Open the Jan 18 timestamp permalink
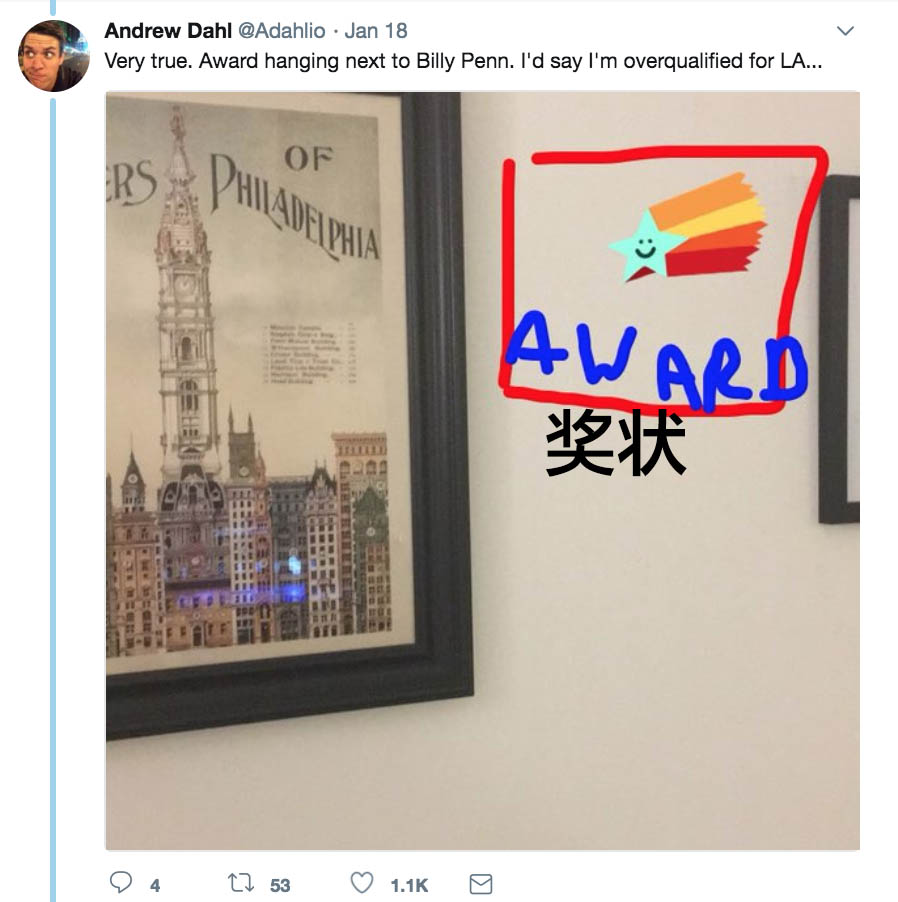 tap(376, 30)
